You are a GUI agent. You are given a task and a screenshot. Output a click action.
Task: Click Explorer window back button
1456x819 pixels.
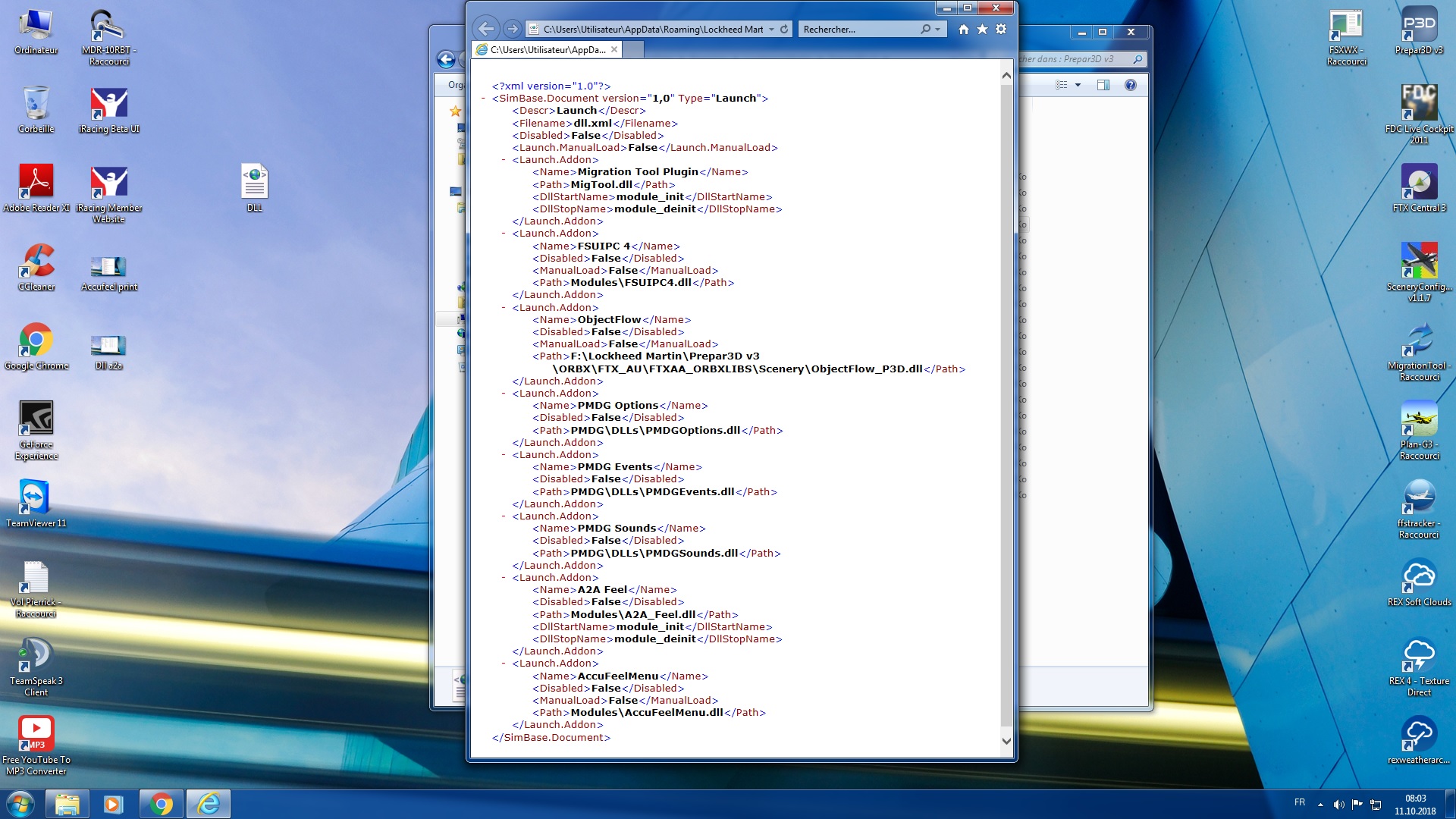447,59
